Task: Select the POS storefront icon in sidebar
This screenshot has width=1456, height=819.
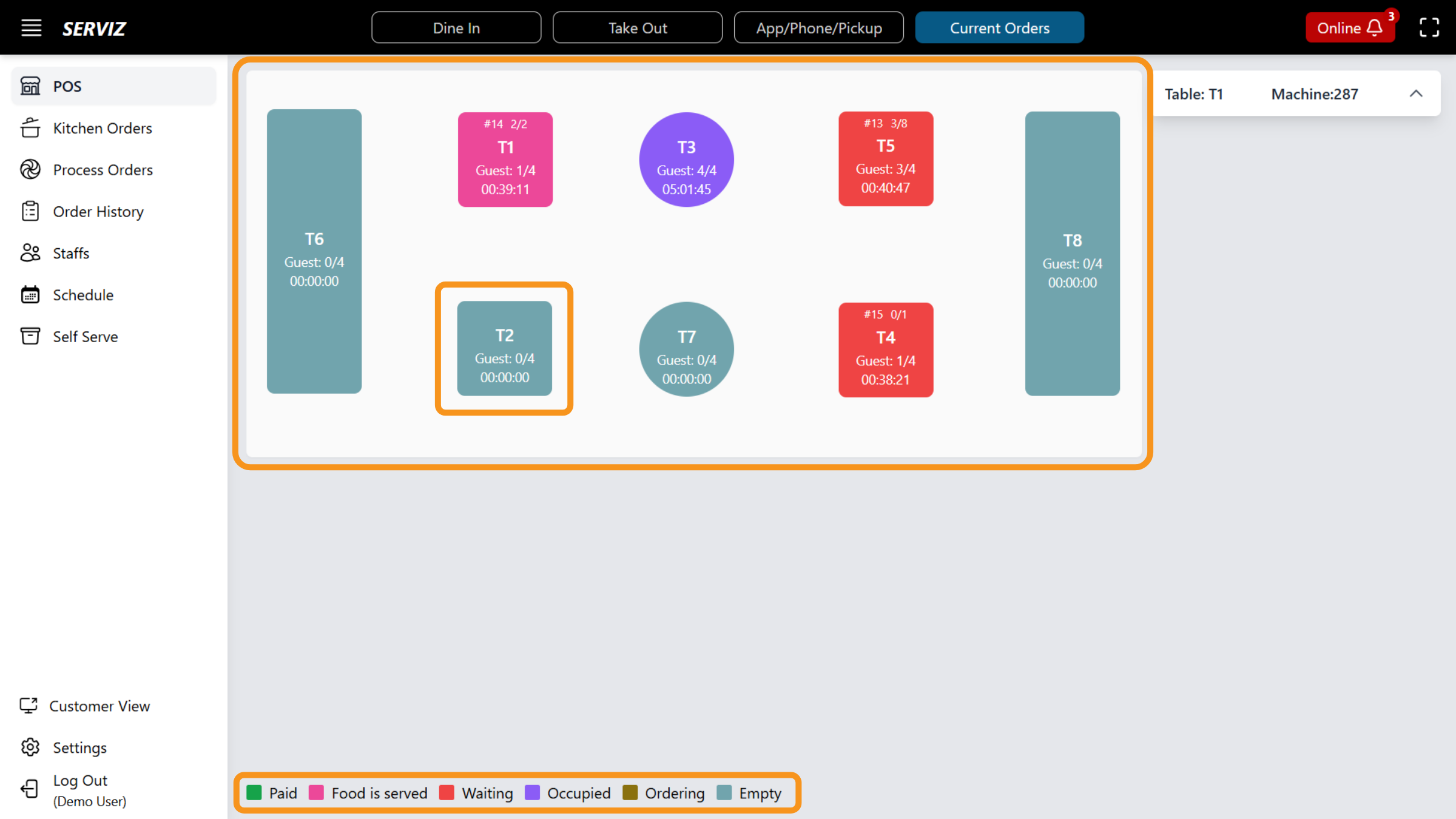Action: [31, 86]
